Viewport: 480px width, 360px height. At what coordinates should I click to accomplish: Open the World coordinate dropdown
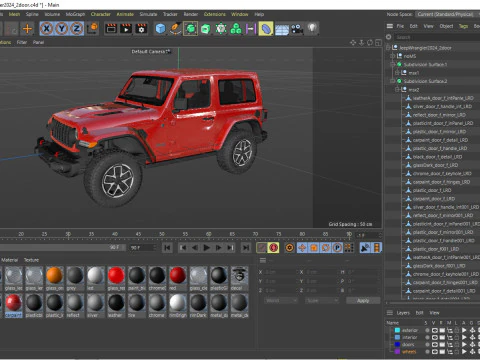281,301
